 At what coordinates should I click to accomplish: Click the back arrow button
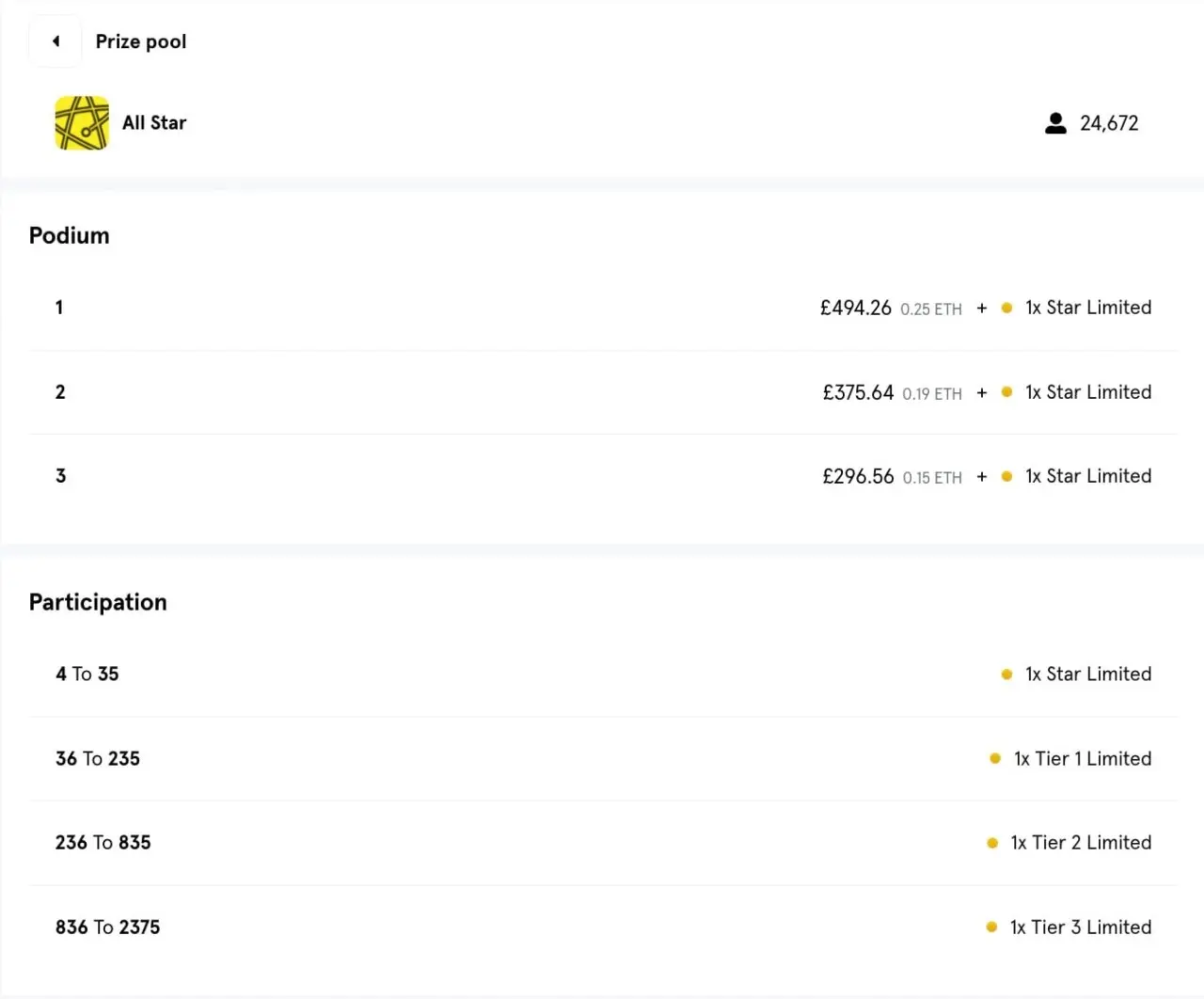(x=55, y=41)
